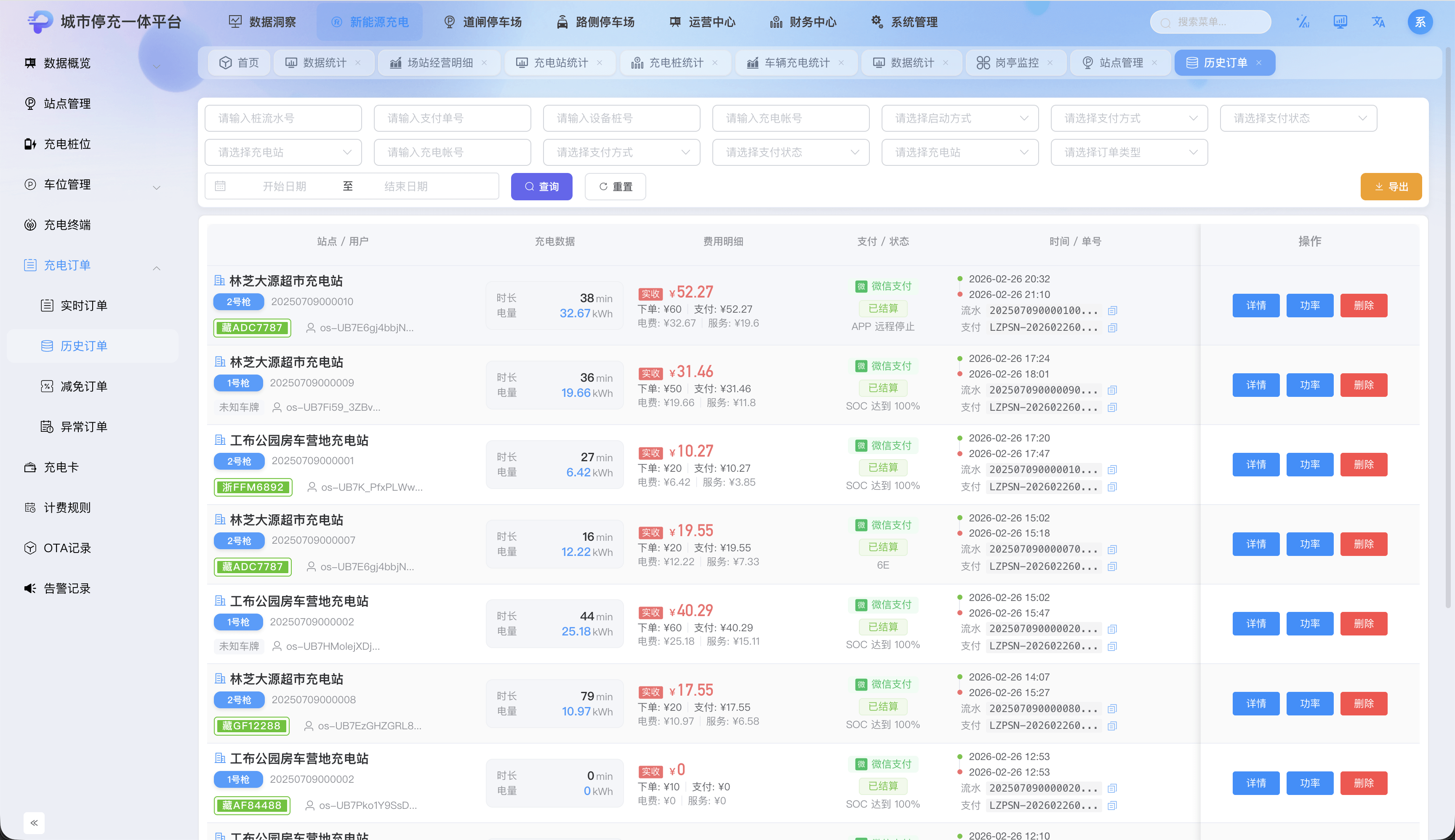Open the 请选择订单类型 dropdown
The image size is (1455, 840).
click(1129, 152)
